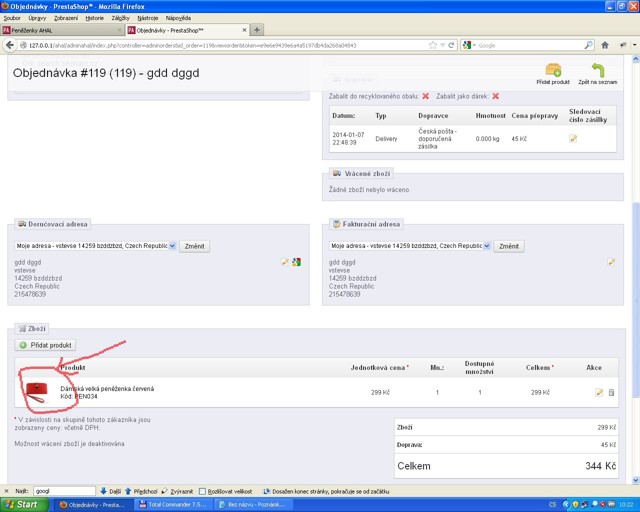Find next with Další arrow
640x512 pixels.
[111, 491]
